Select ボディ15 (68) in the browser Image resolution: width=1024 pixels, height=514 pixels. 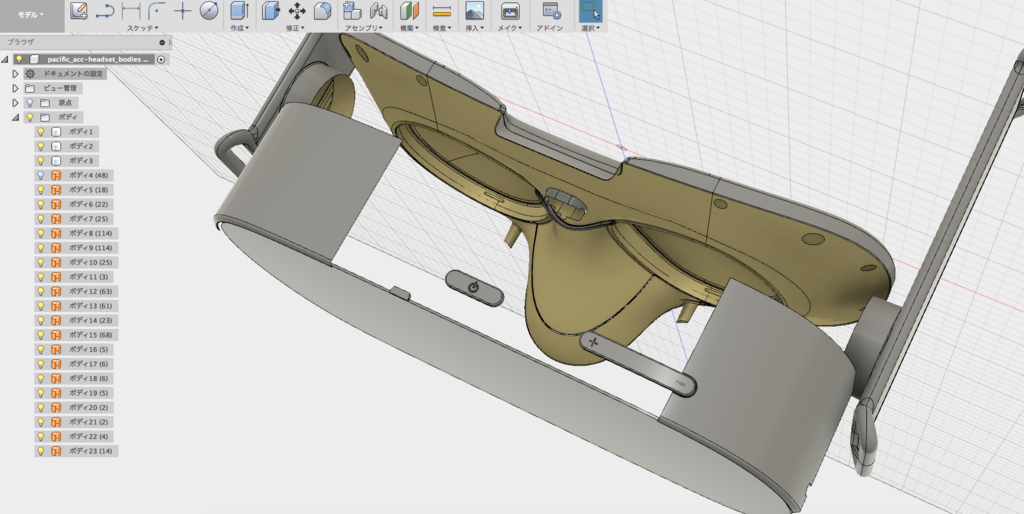click(90, 335)
